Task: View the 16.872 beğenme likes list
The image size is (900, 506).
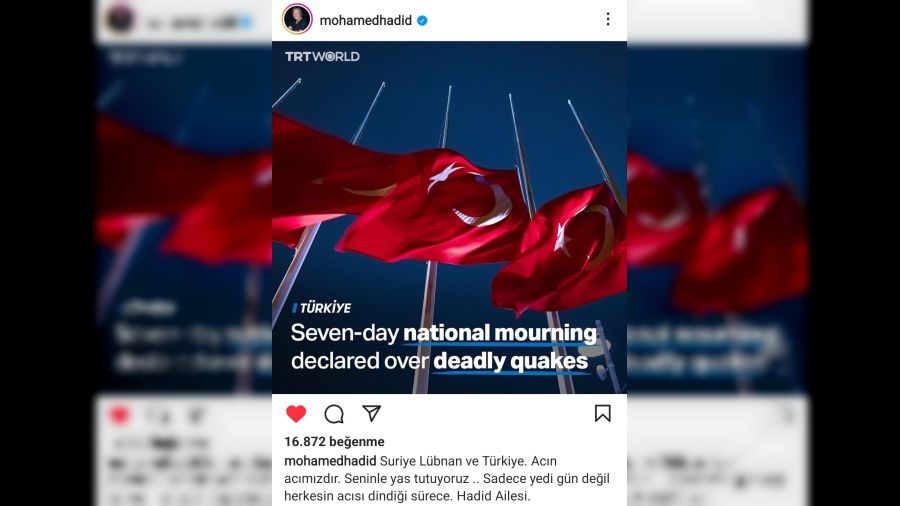Action: pos(334,442)
